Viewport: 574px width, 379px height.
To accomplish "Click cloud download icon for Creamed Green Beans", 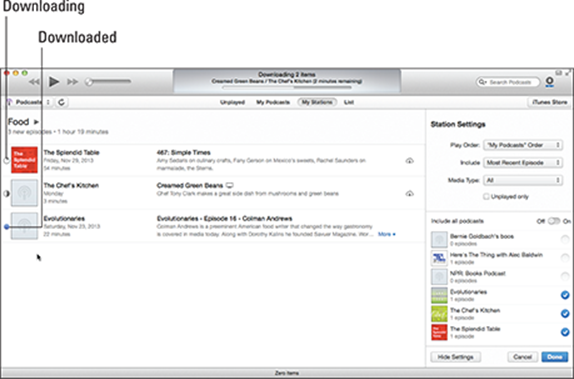I will pos(409,193).
